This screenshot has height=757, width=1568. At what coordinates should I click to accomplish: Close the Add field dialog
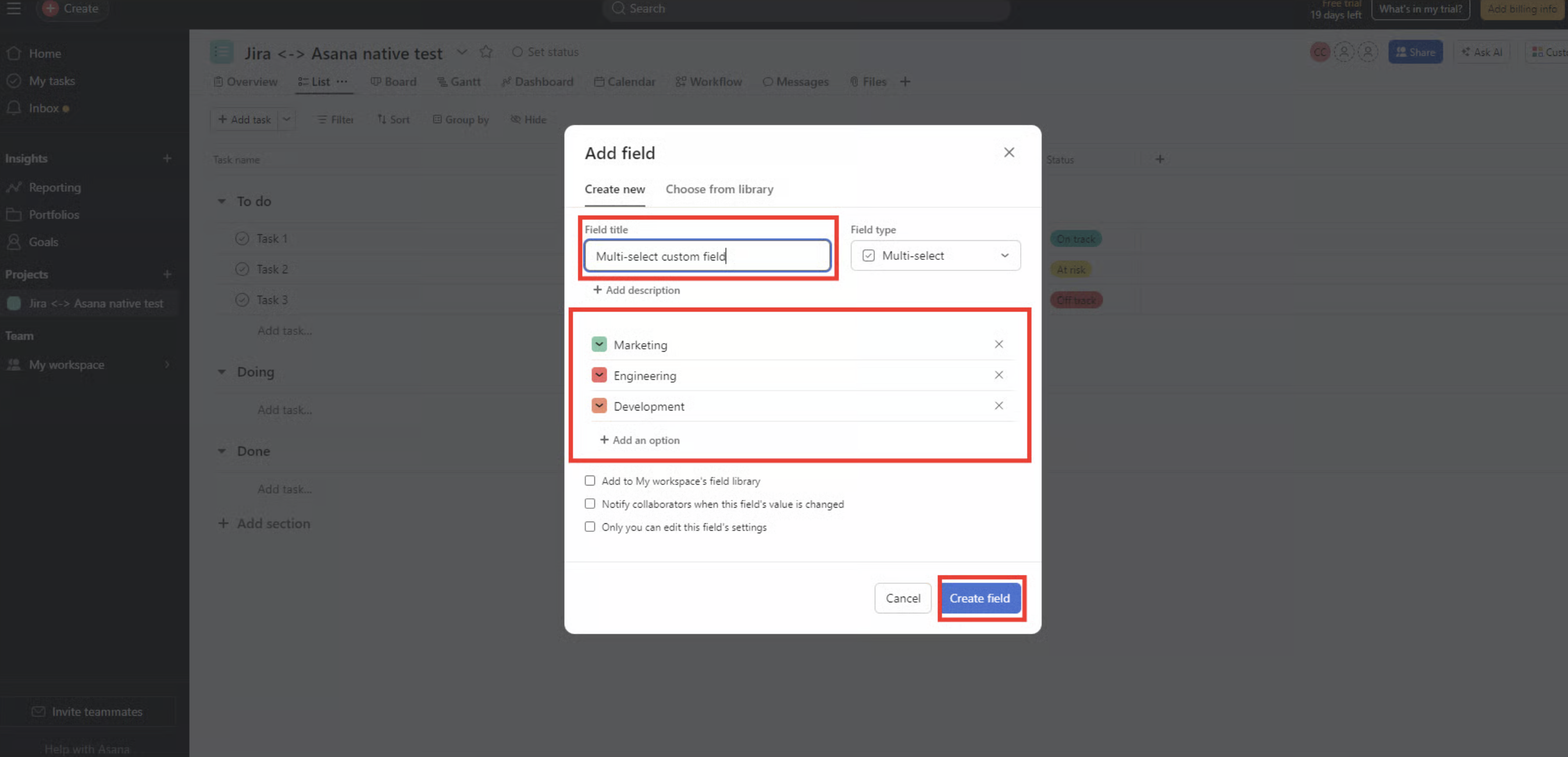pos(1008,152)
